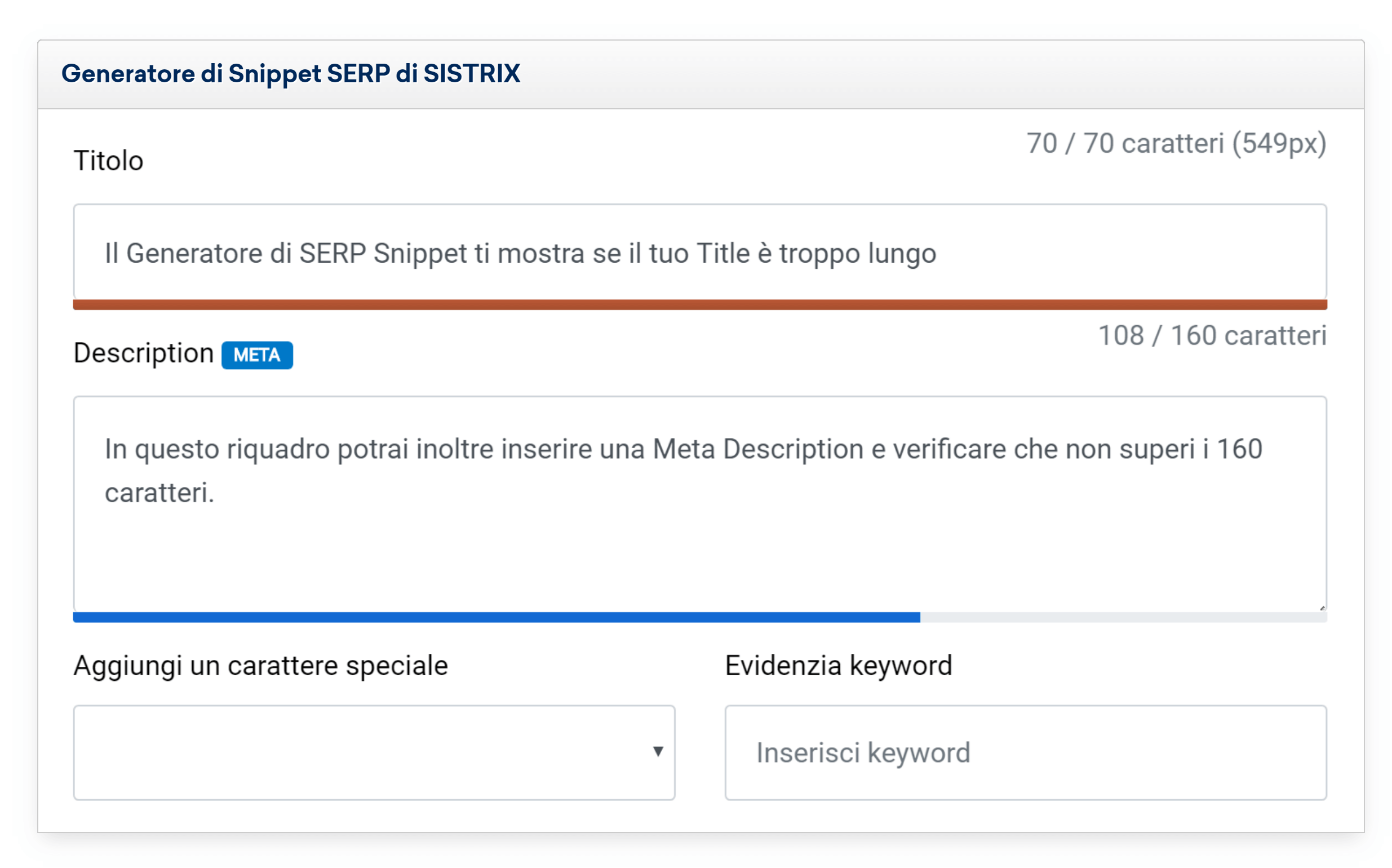Click the META badge next to Description

pyautogui.click(x=257, y=355)
